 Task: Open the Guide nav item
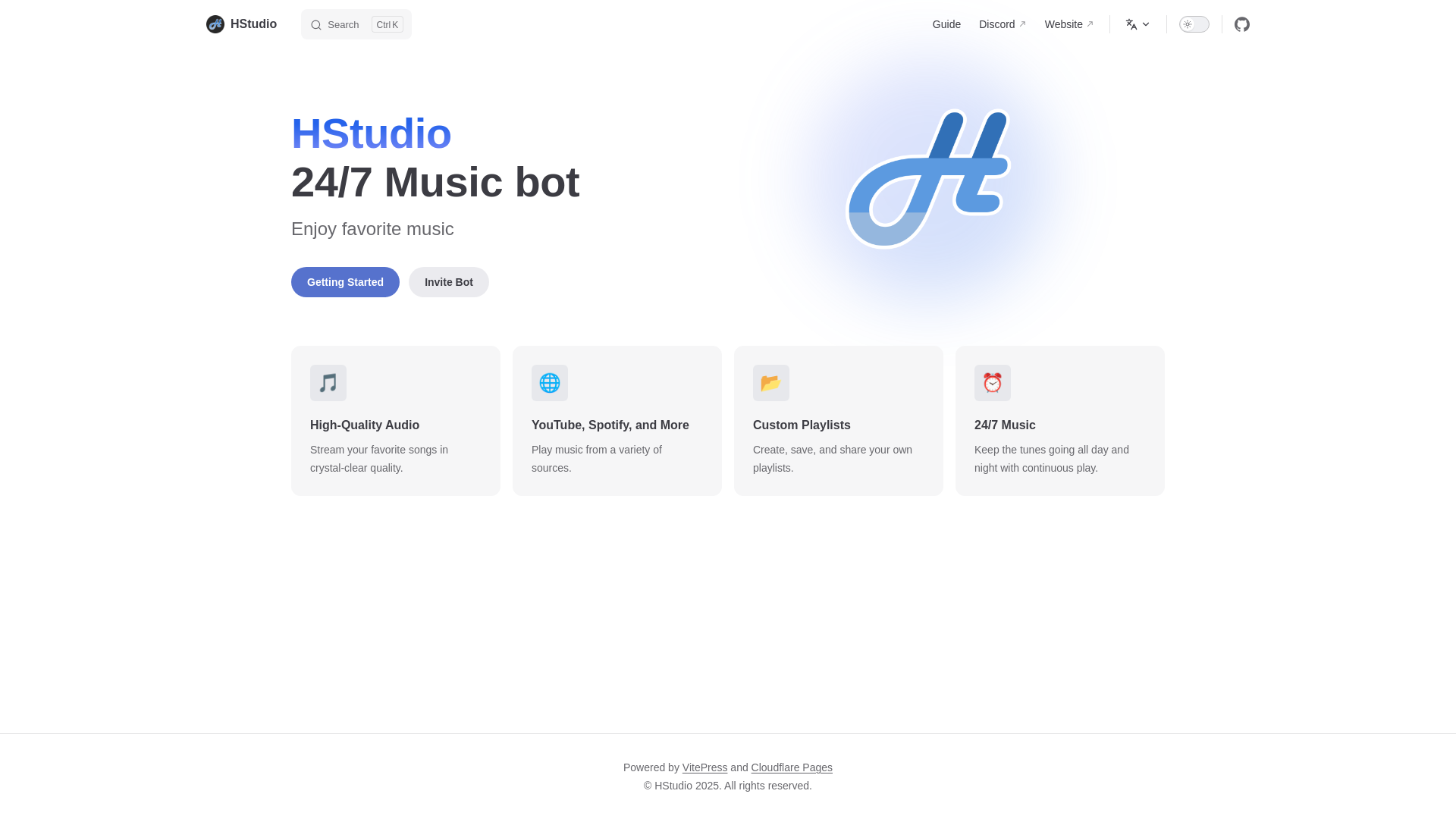pos(946,24)
